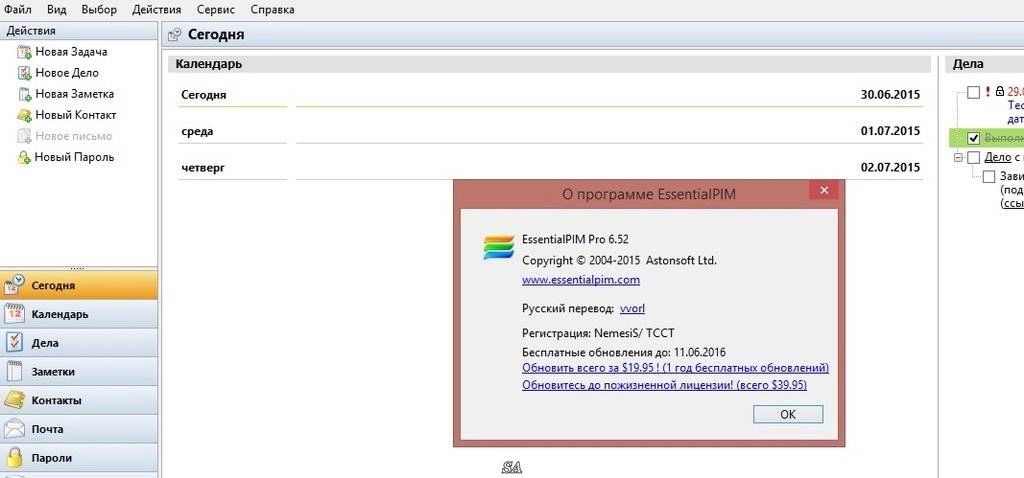Close the About EssentialPIM dialog
1024x478 pixels.
824,190
